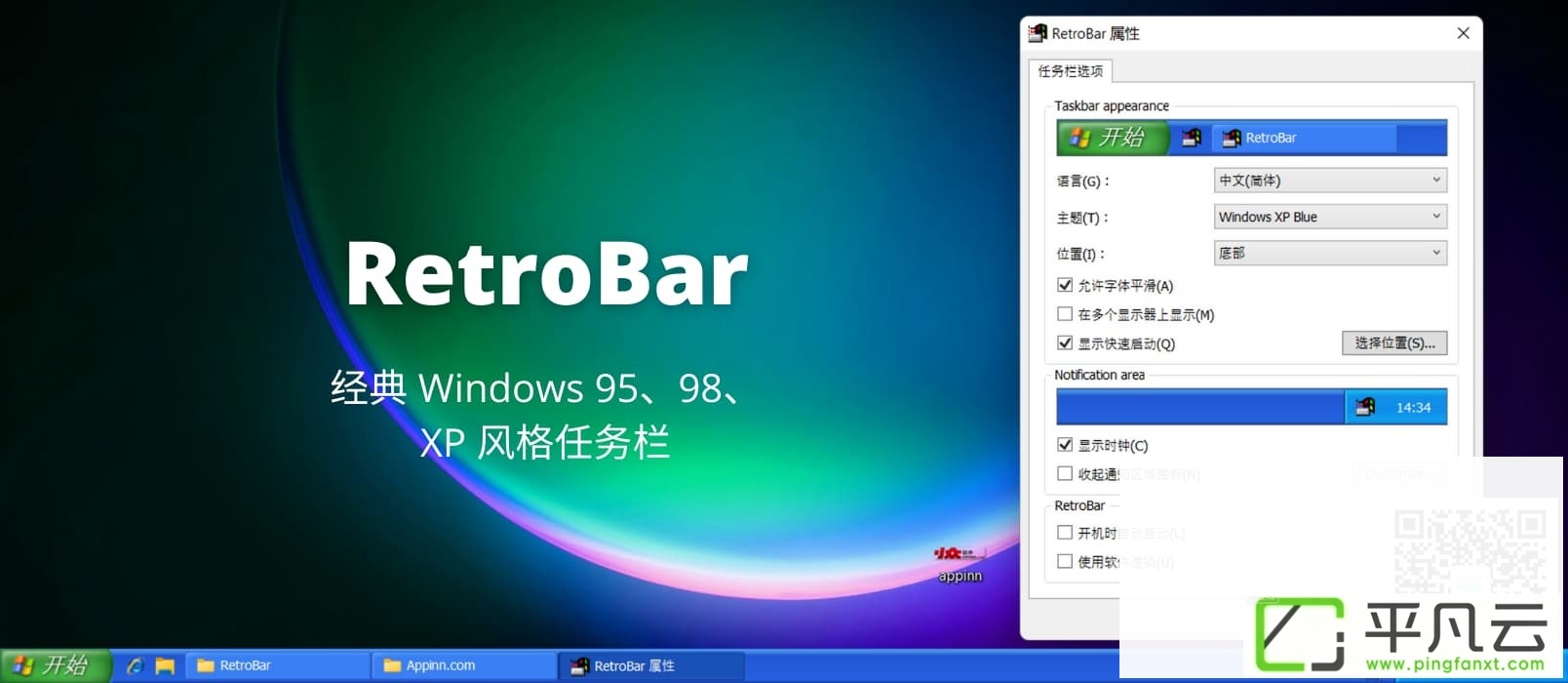Click the 开始 Start button on taskbar
This screenshot has width=1568, height=683.
(x=55, y=665)
